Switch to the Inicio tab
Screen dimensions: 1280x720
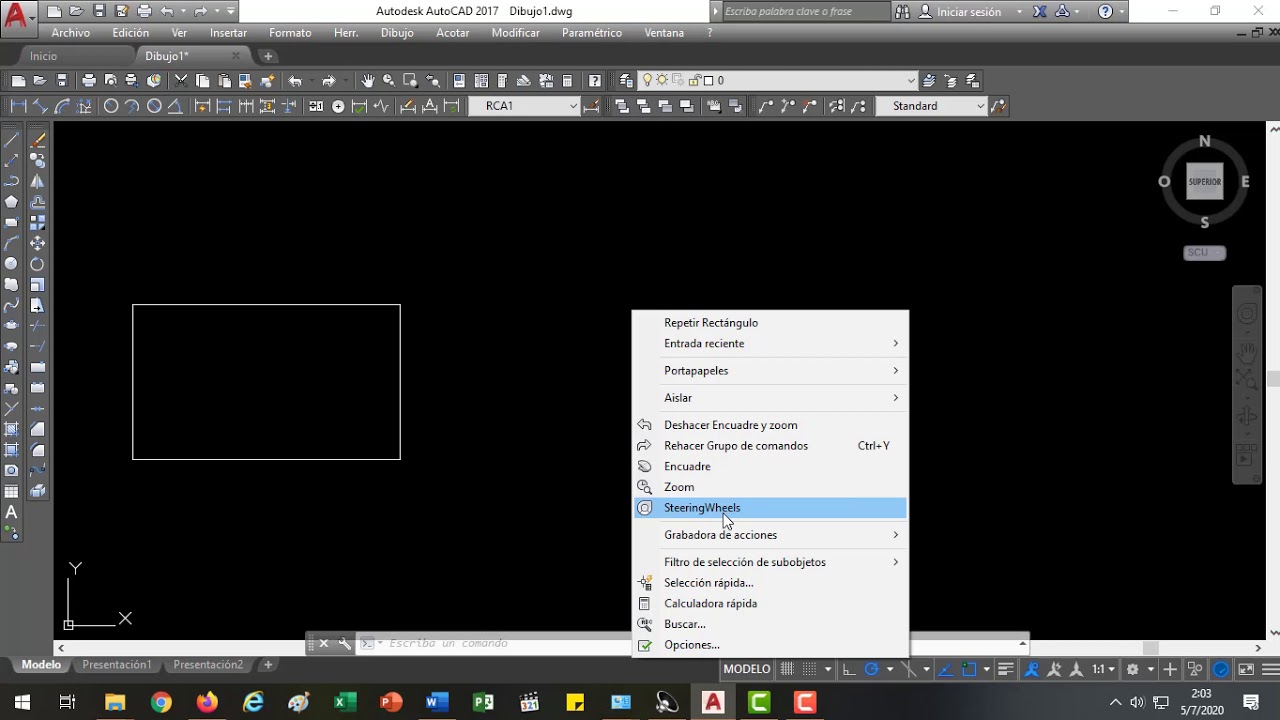coord(43,56)
